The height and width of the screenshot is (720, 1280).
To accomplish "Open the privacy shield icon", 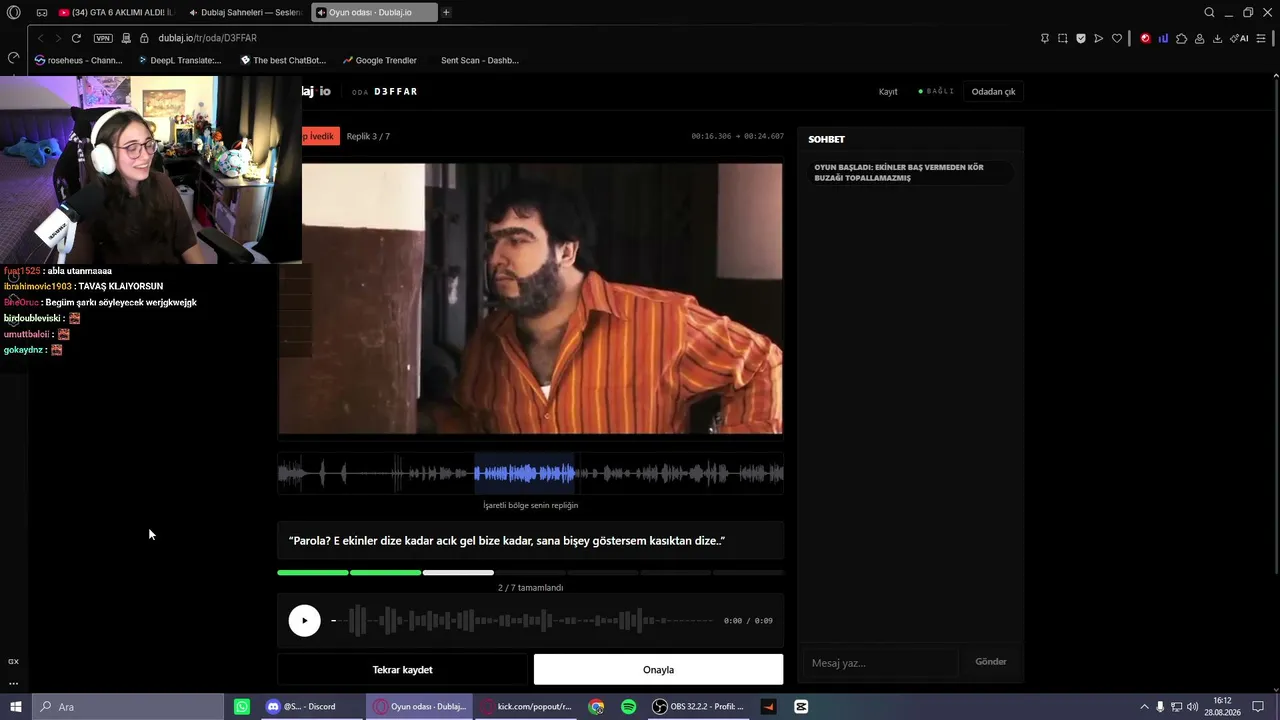I will point(1081,38).
